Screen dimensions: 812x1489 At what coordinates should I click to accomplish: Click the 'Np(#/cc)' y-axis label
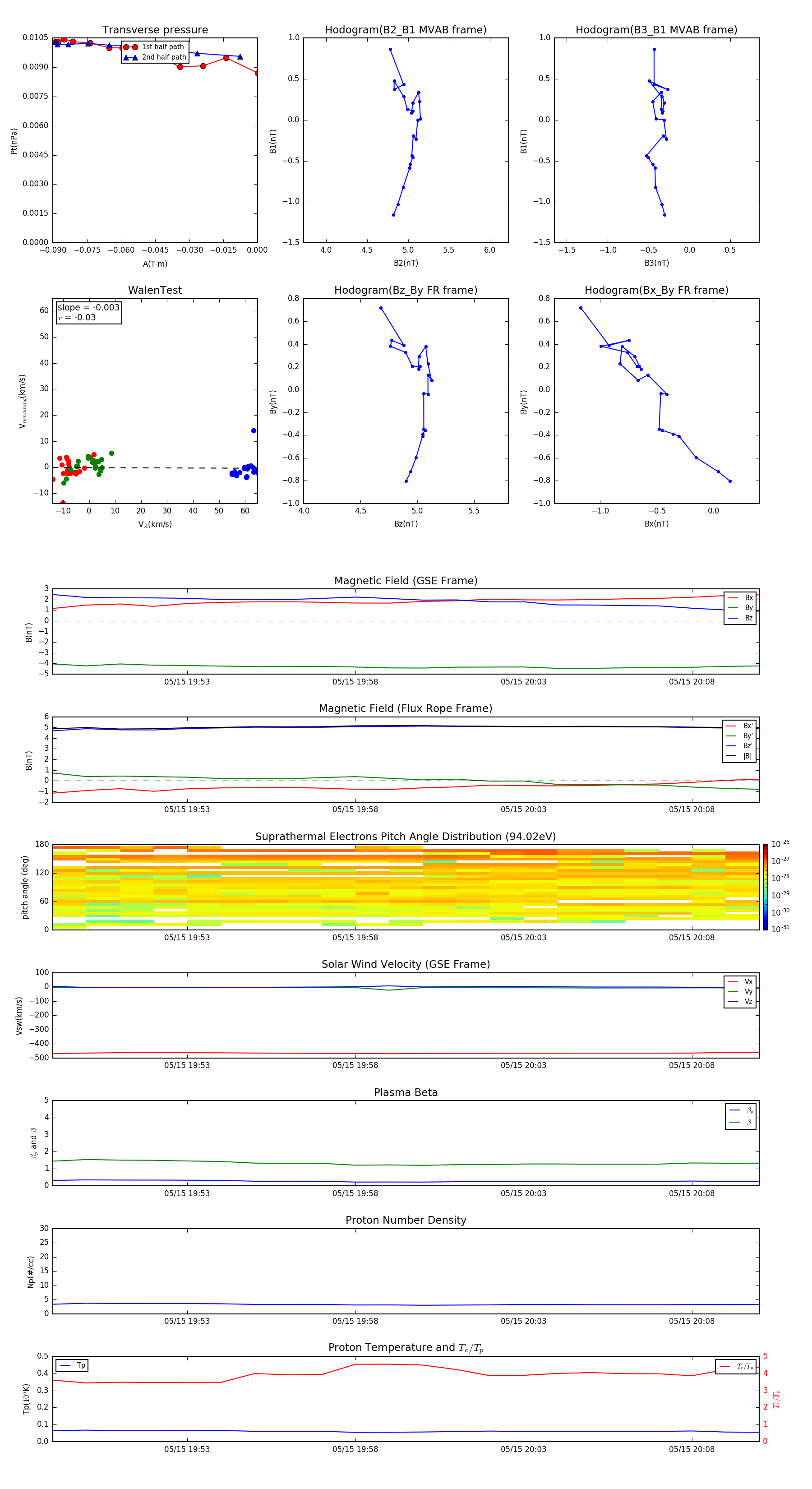[x=31, y=1272]
